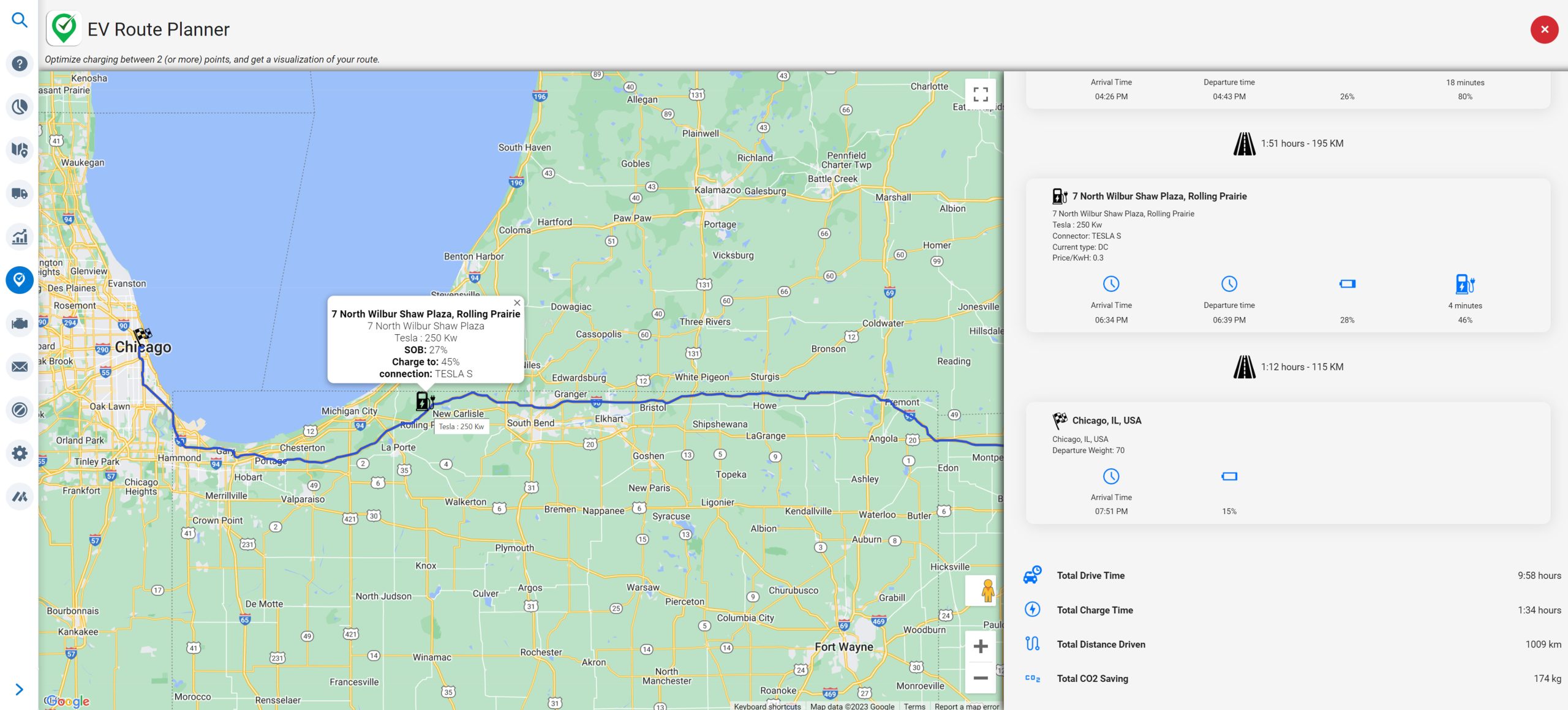
Task: Click the charger icon beside Rolling Prairie title
Action: point(1060,196)
